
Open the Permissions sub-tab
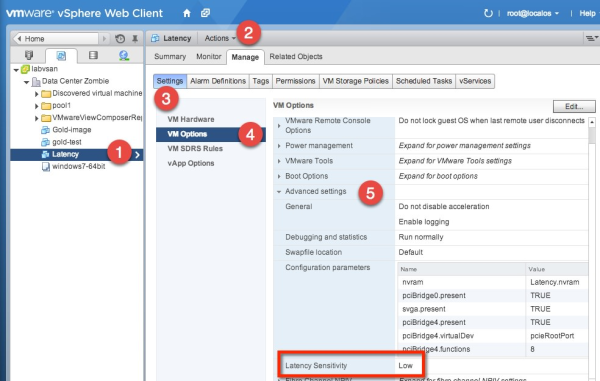pyautogui.click(x=295, y=81)
